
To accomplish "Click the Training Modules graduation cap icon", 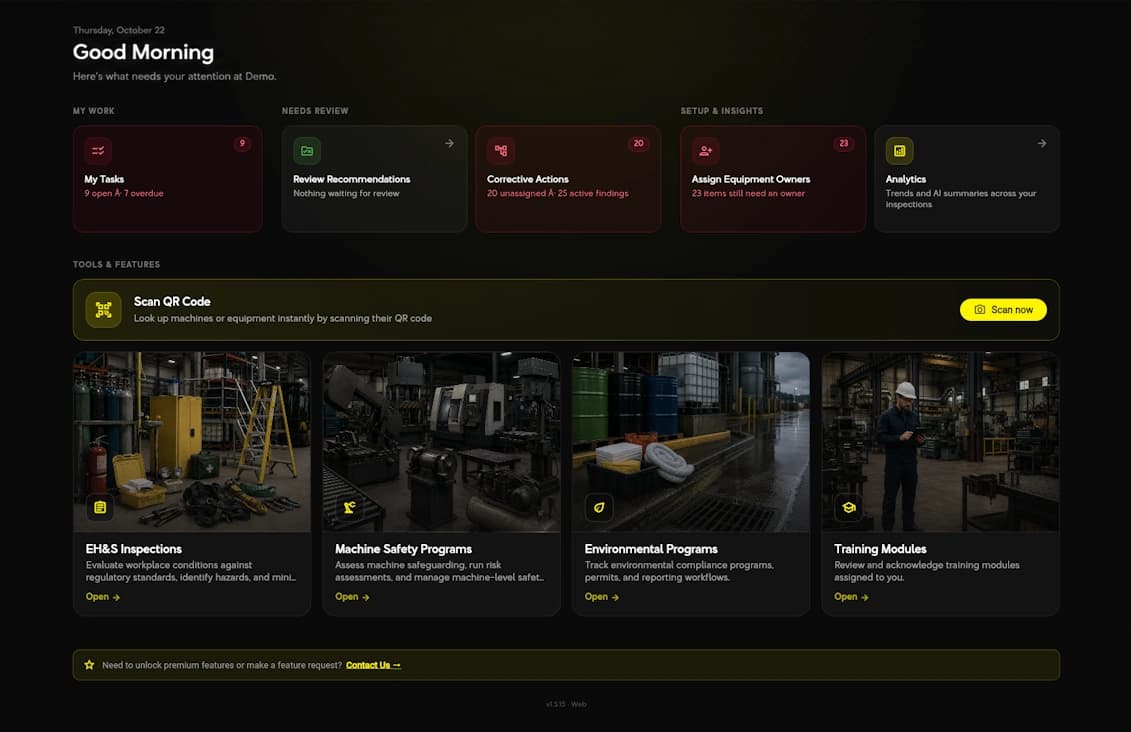I will 848,508.
